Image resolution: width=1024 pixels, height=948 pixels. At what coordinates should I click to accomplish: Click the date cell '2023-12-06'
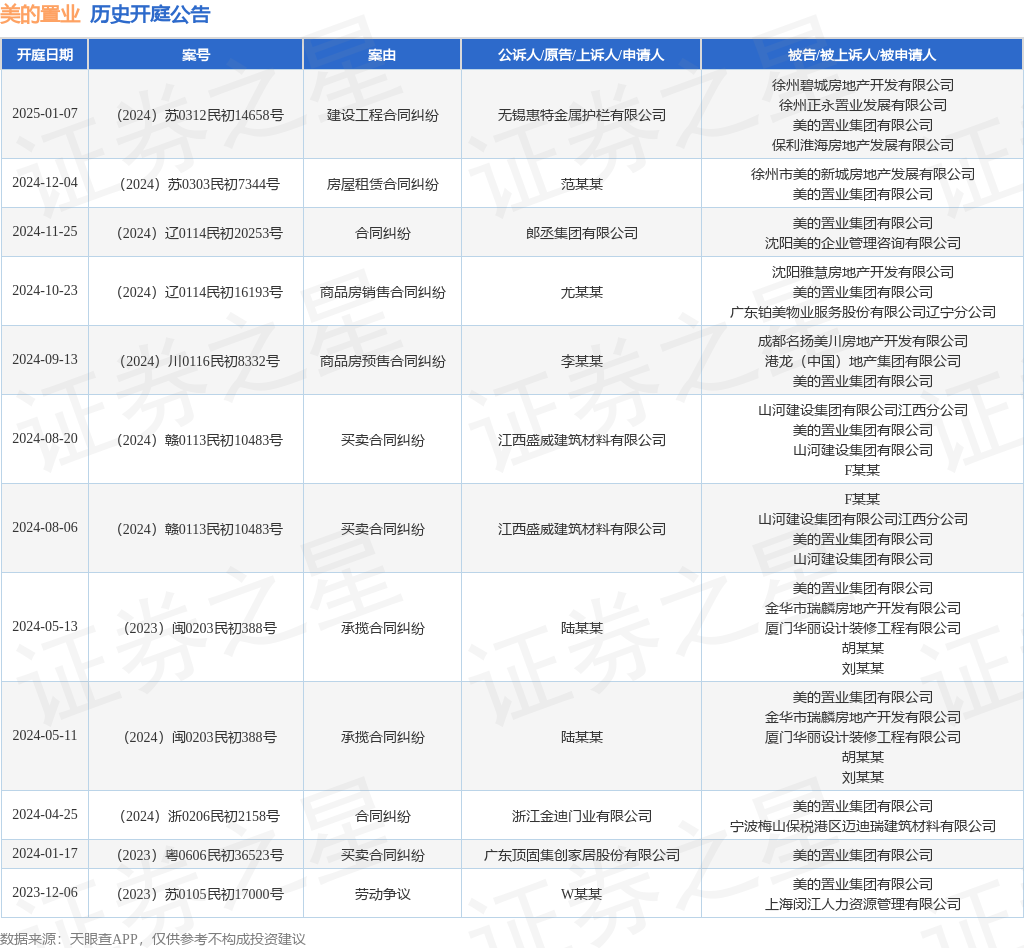click(x=44, y=893)
